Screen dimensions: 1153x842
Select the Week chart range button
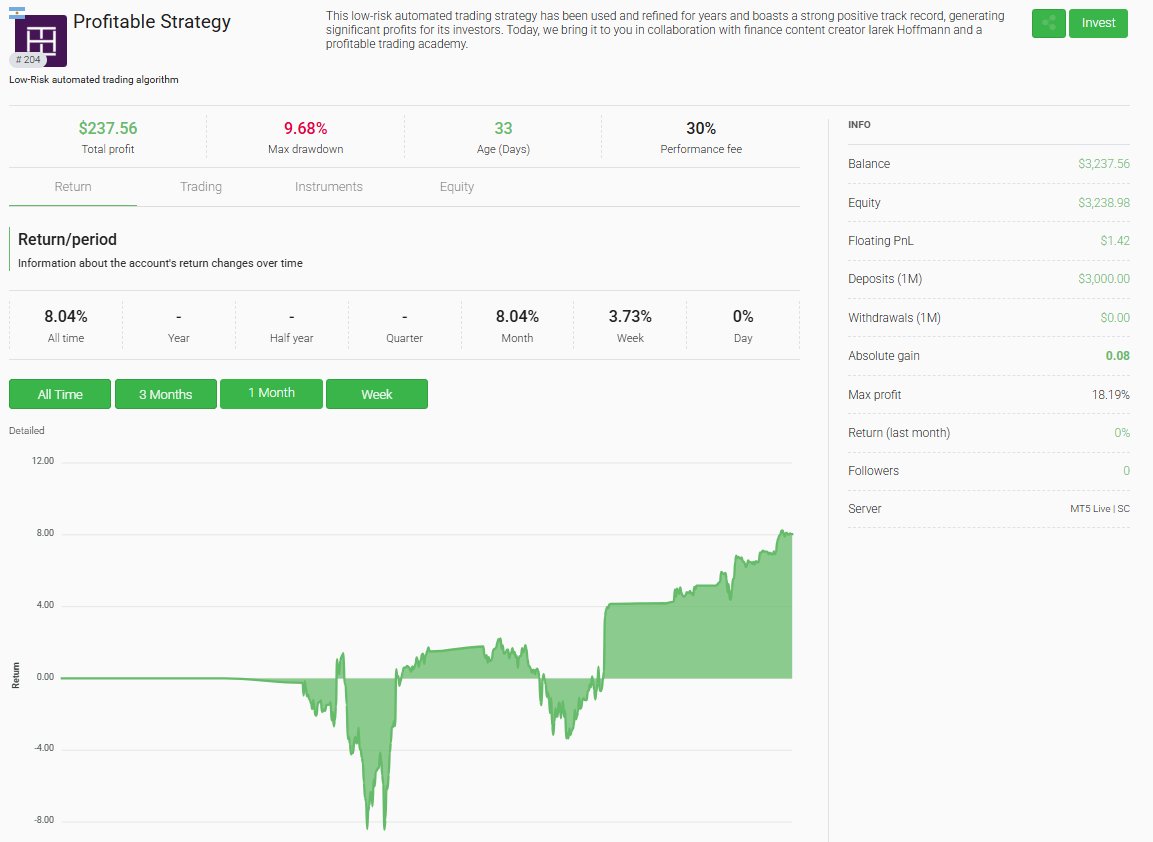(x=377, y=394)
